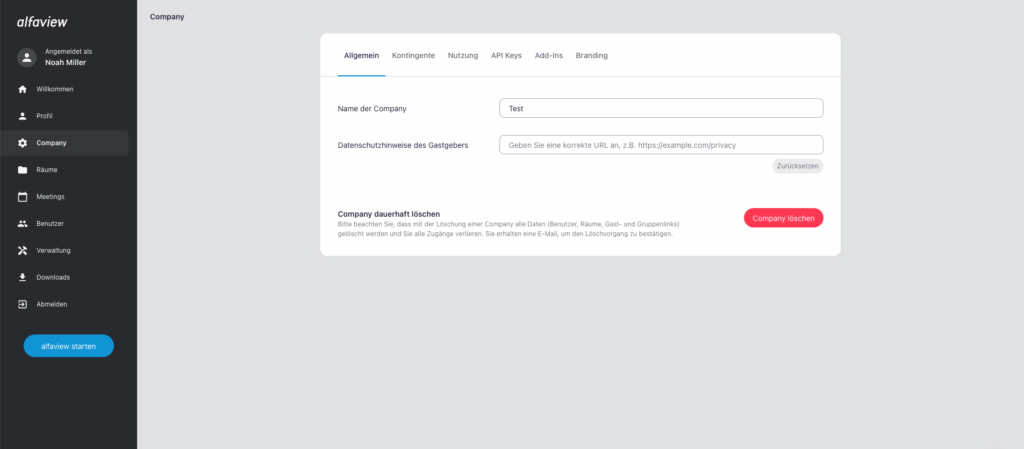The image size is (1024, 449).
Task: Click the Profil person icon
Action: pyautogui.click(x=22, y=116)
